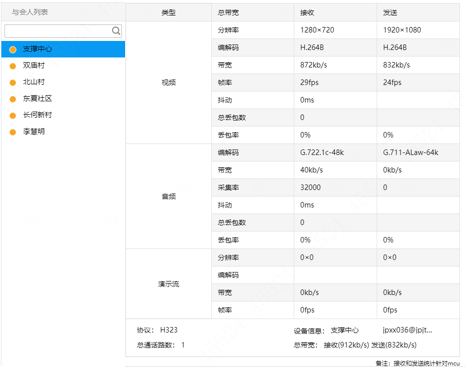The image size is (465, 371).
Task: Click the 类型 column header
Action: click(x=169, y=13)
